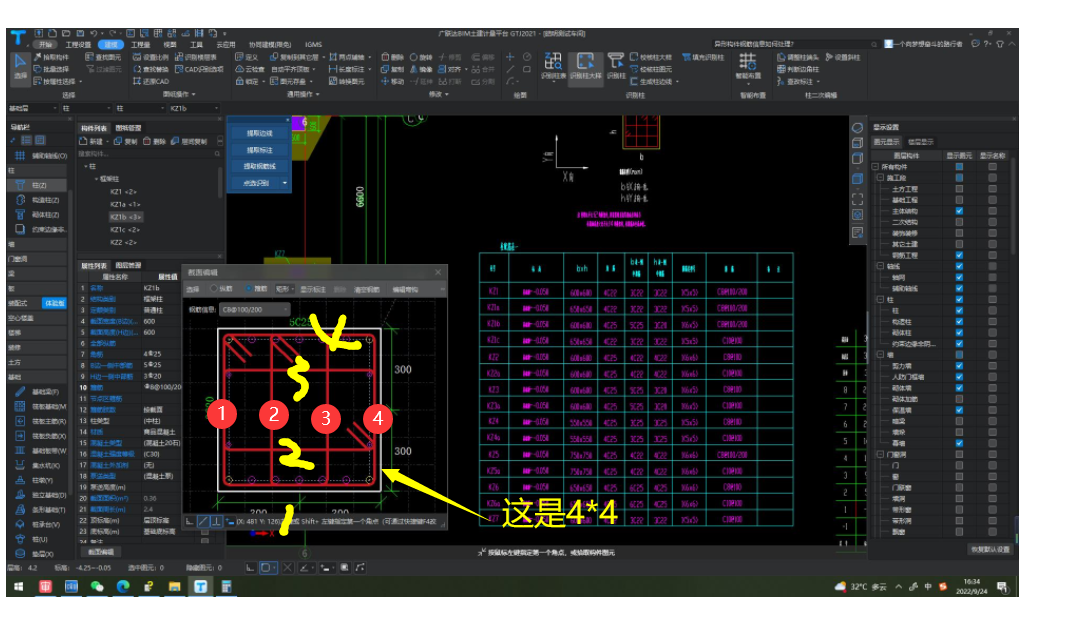Click the 设置比例 set scale tool

pos(151,57)
